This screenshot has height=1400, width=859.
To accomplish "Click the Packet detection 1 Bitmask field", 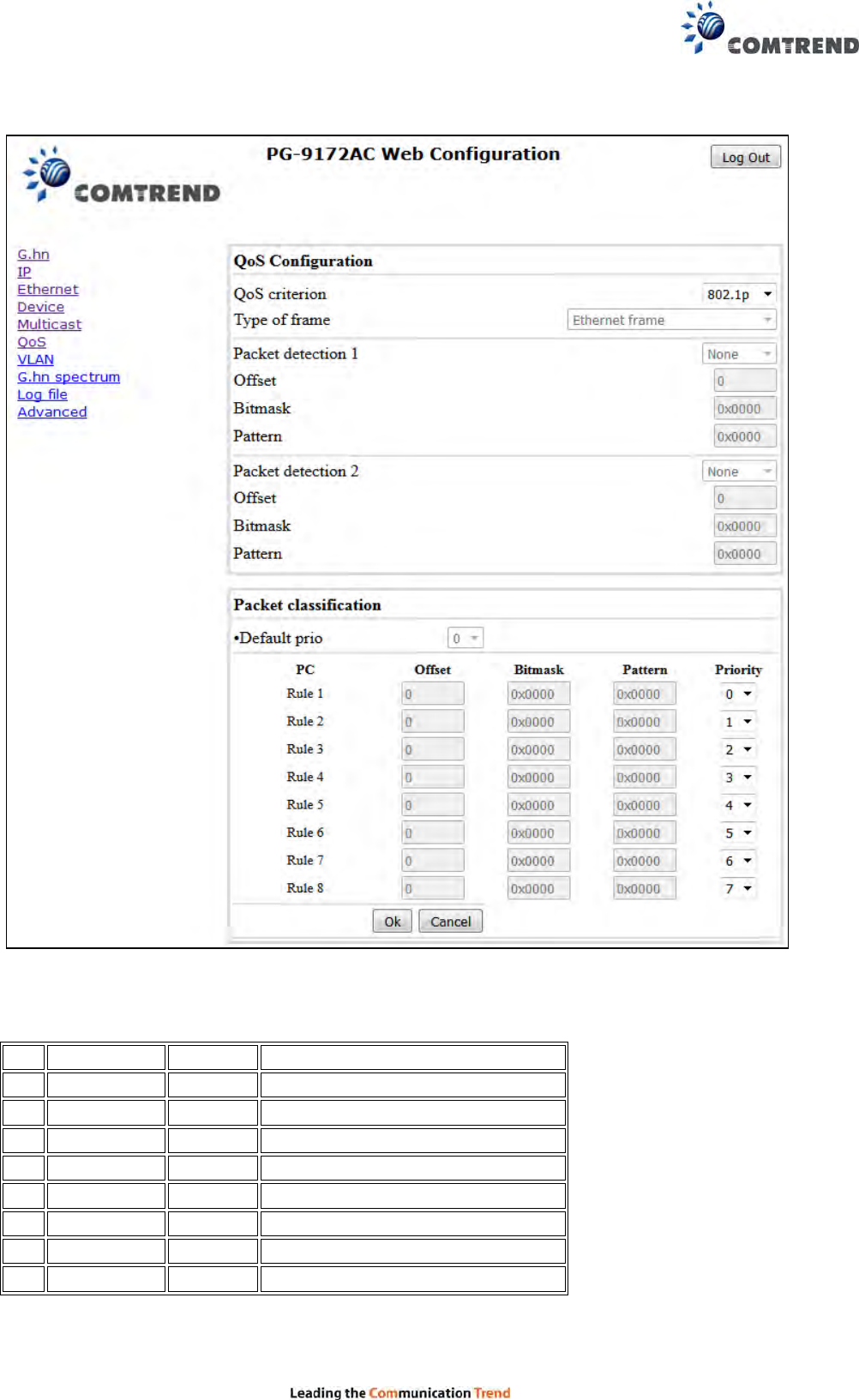I will tap(745, 409).
